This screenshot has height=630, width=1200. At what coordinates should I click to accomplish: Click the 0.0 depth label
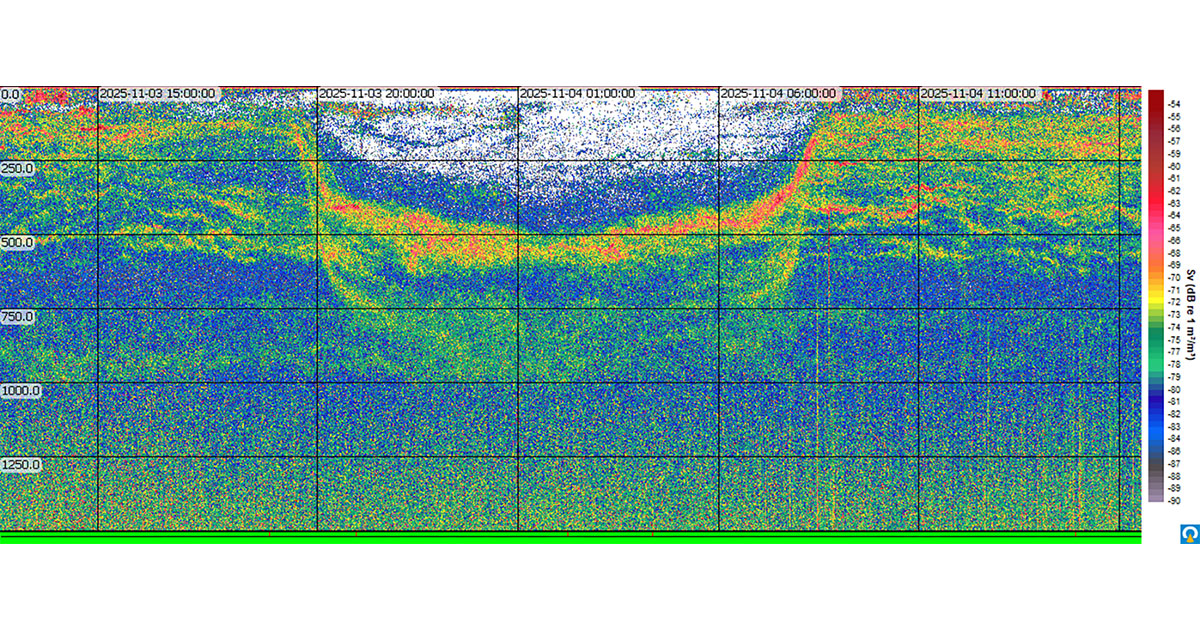[10, 95]
